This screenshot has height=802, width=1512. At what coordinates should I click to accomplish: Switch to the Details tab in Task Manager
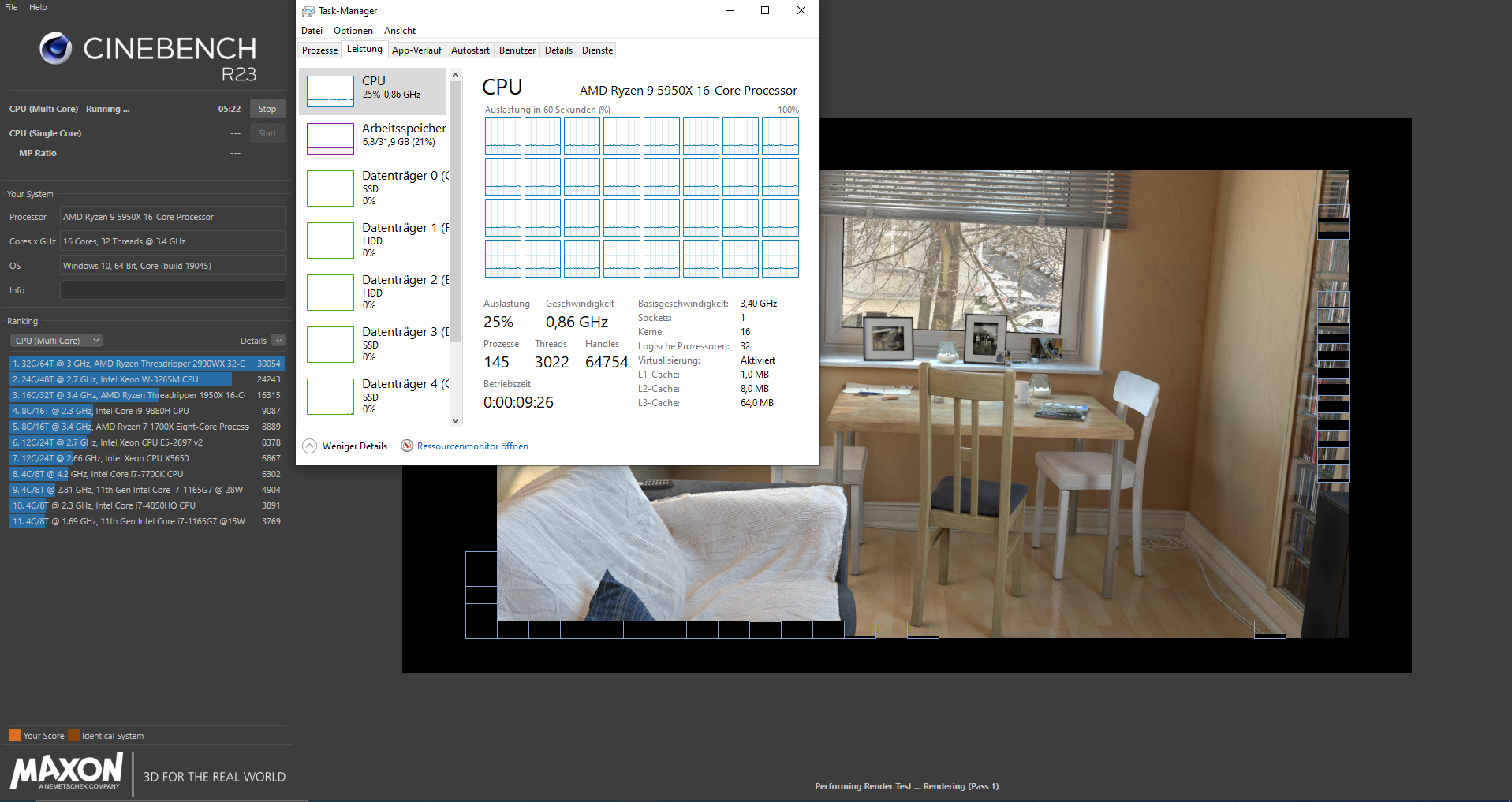[x=558, y=50]
